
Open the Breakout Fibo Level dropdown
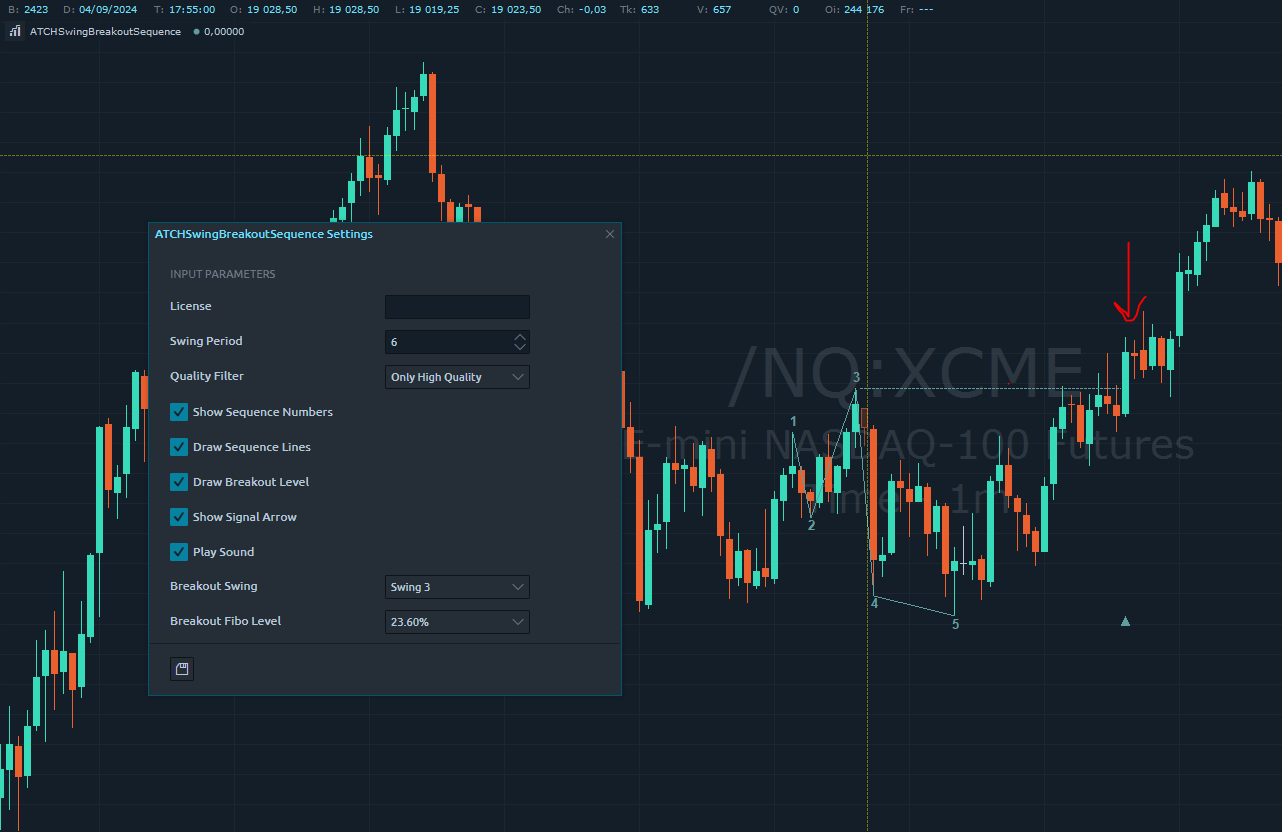pyautogui.click(x=457, y=622)
